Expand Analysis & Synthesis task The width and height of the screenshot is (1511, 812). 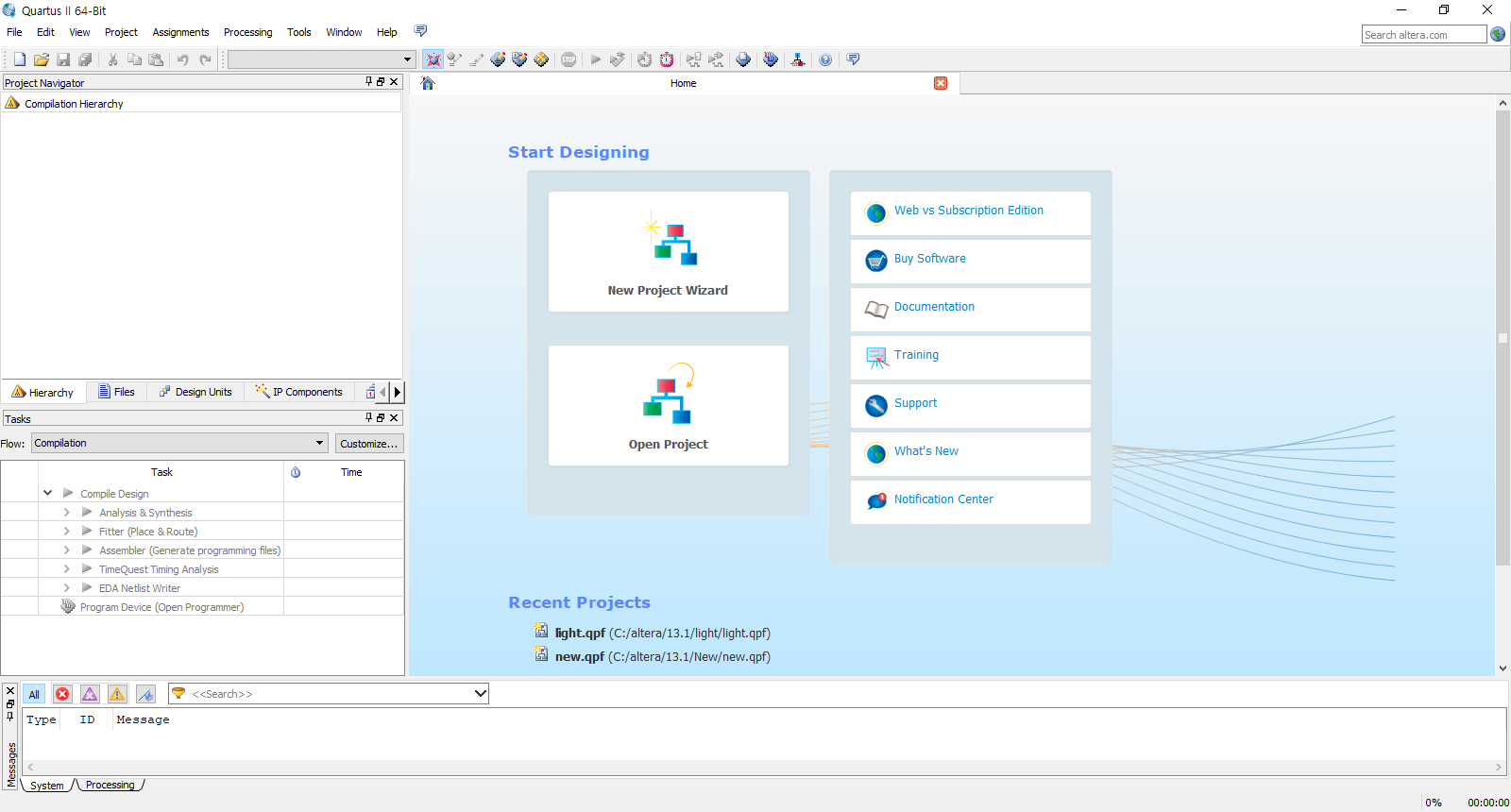click(x=67, y=512)
